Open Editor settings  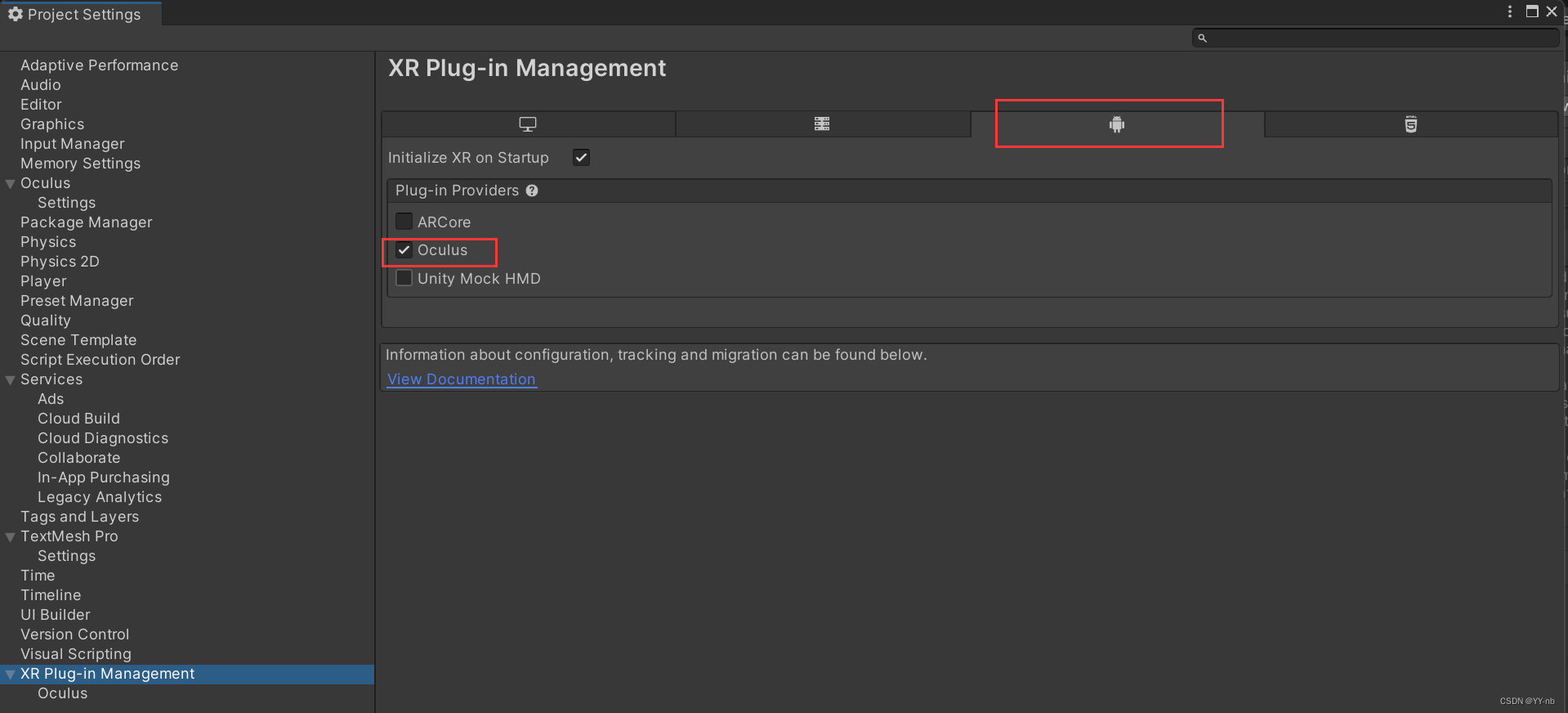click(x=41, y=105)
